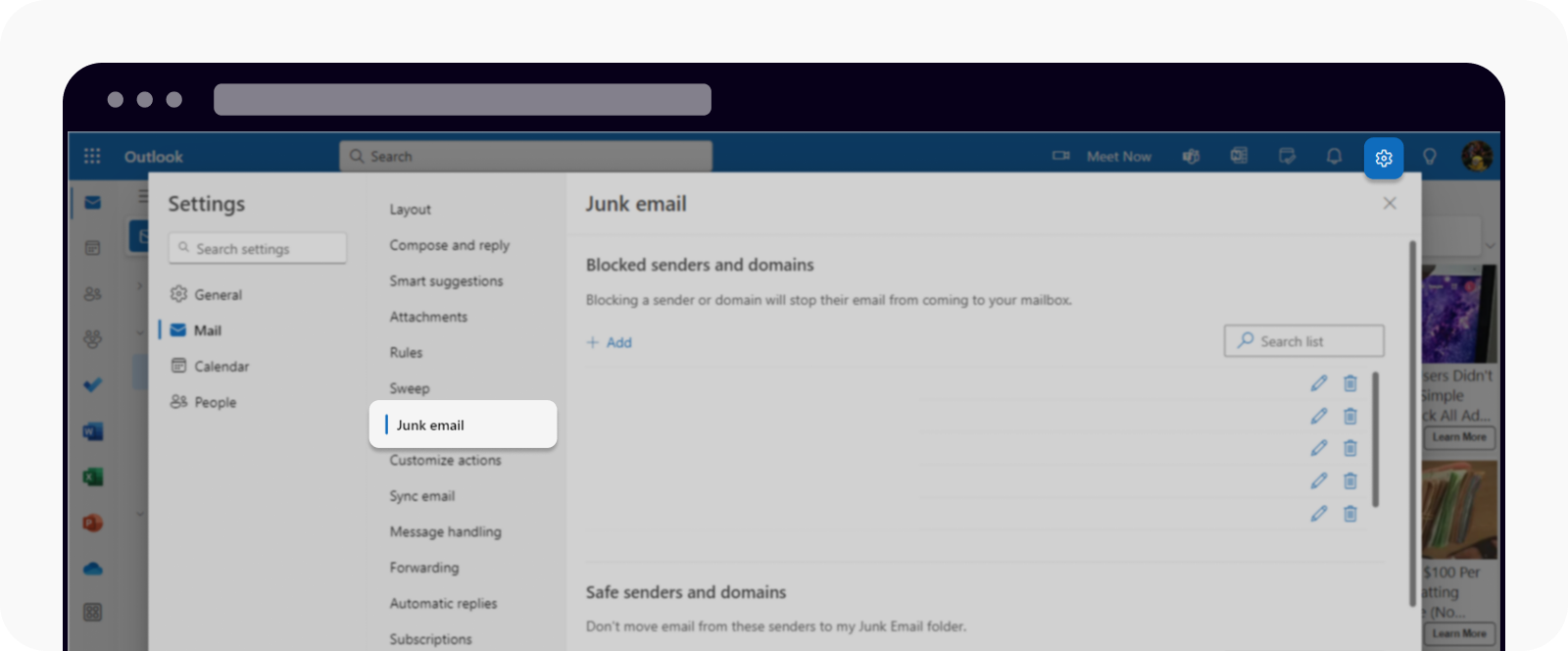This screenshot has height=651, width=1568.
Task: Delete the fourth blocked sender entry
Action: (1349, 480)
